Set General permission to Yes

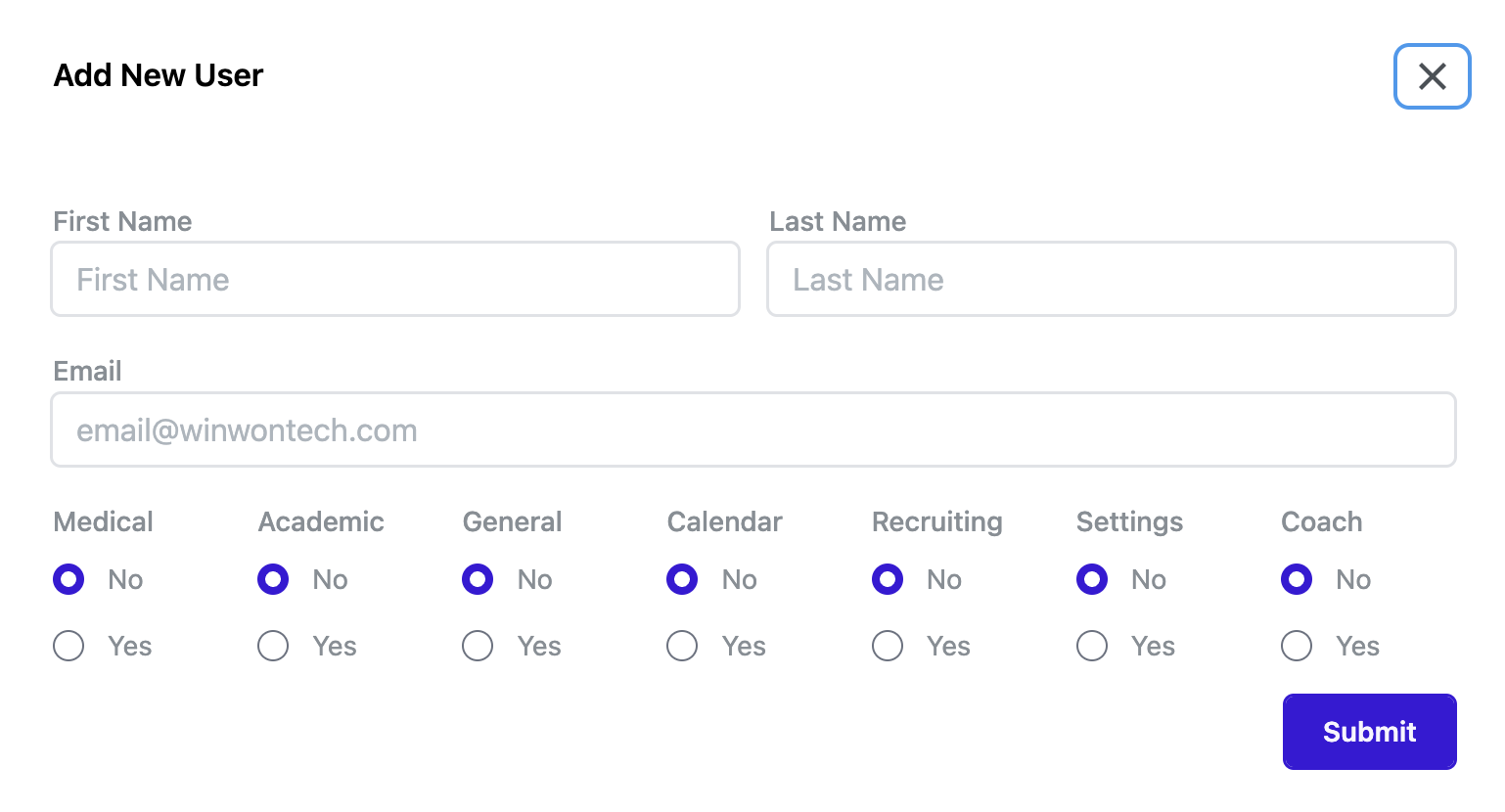(x=478, y=646)
